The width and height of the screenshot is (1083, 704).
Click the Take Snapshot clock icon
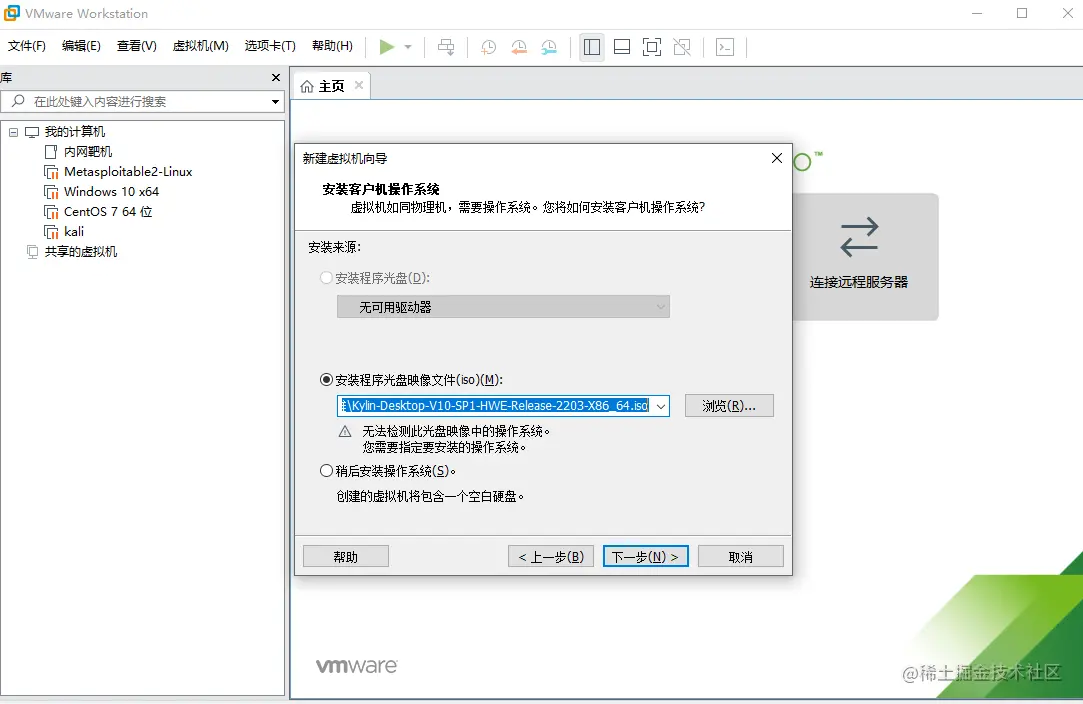coord(488,47)
